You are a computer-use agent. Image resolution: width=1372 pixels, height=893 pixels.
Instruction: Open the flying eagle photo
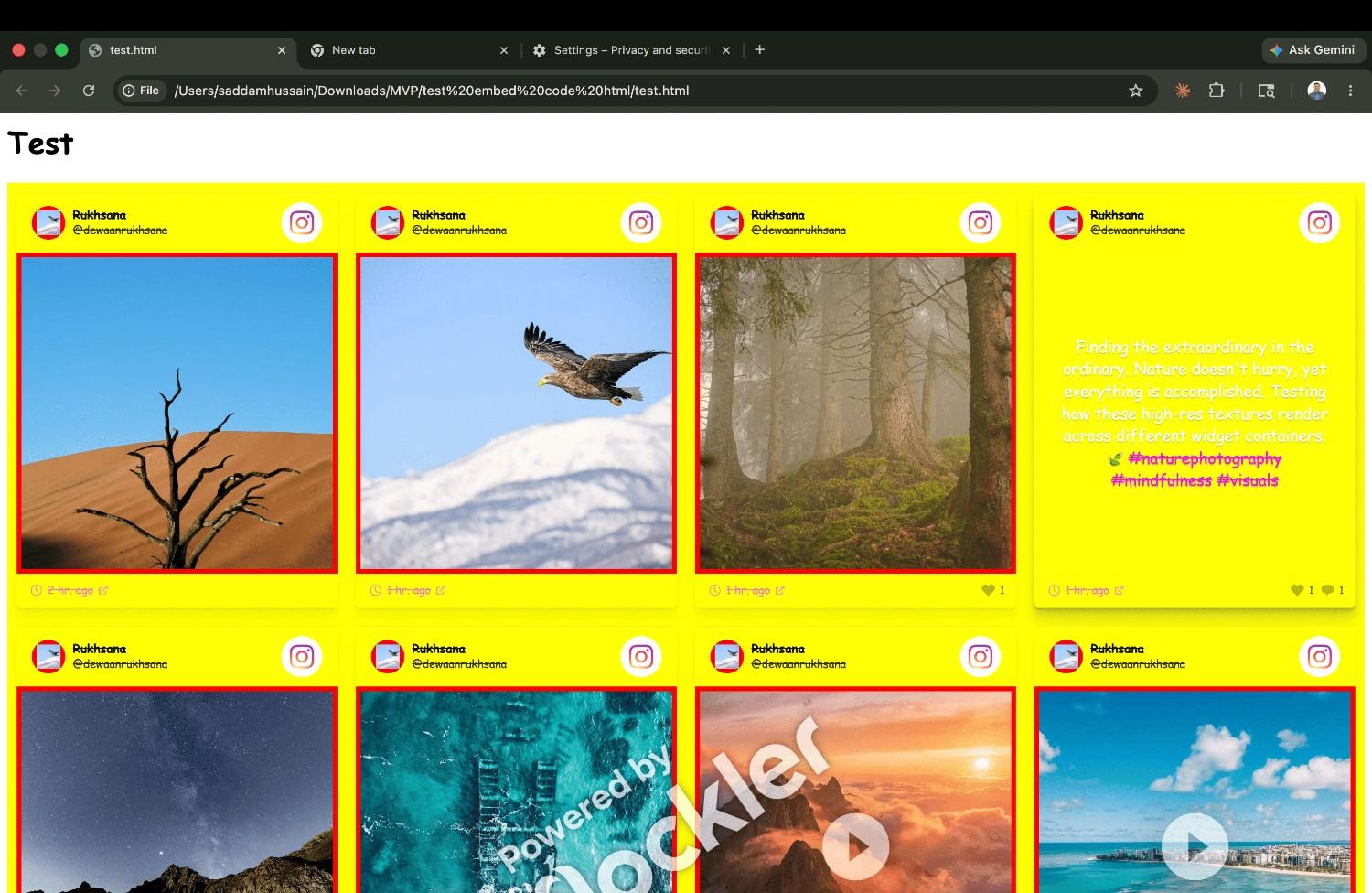516,414
